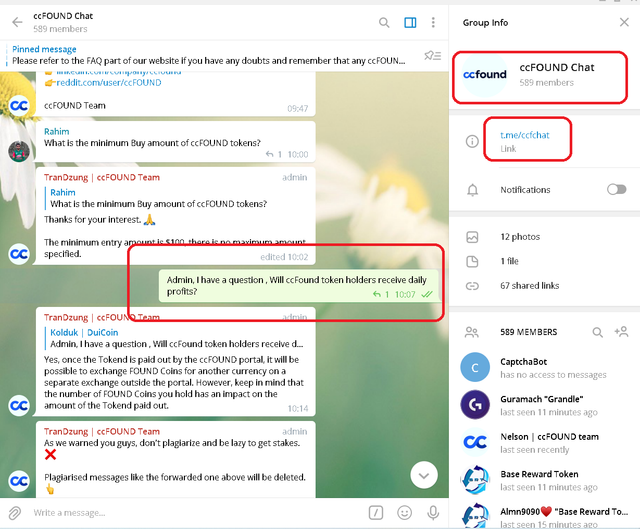The width and height of the screenshot is (640, 529).
Task: Click the CC avatar beside the Tokend reply
Action: 19,405
